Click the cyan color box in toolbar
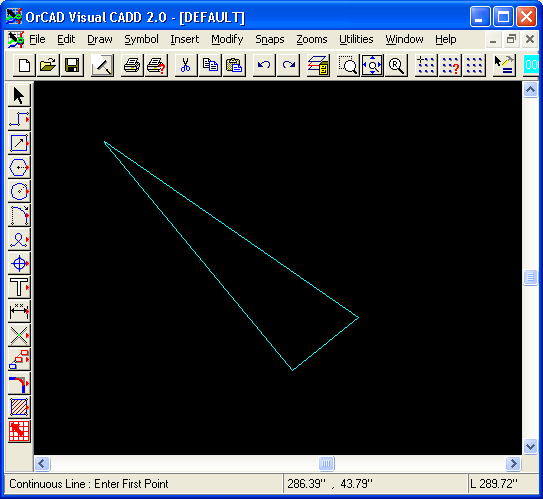The image size is (543, 499). (x=531, y=65)
